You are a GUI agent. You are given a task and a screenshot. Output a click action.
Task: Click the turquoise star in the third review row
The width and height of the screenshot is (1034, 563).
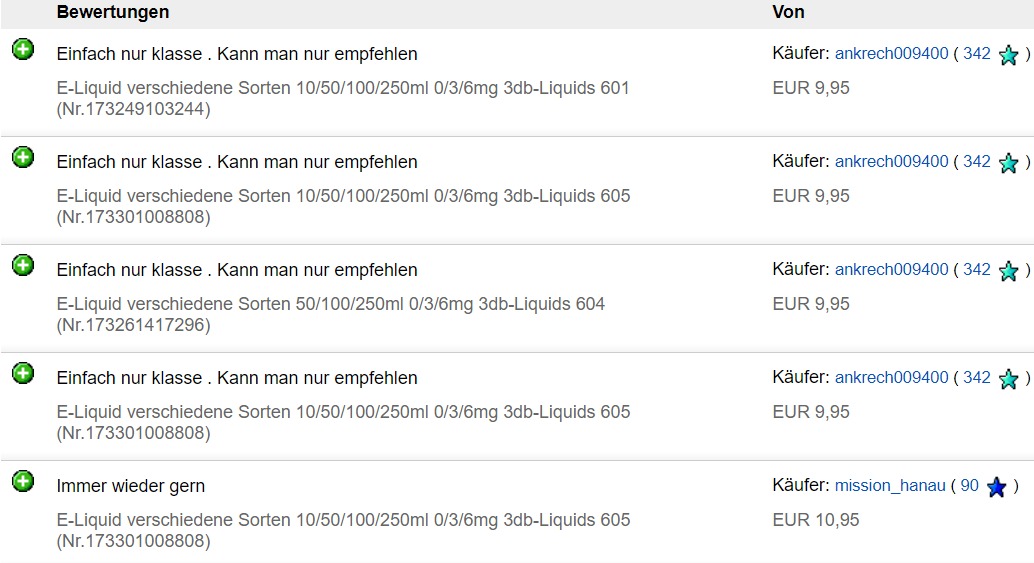tap(1008, 271)
